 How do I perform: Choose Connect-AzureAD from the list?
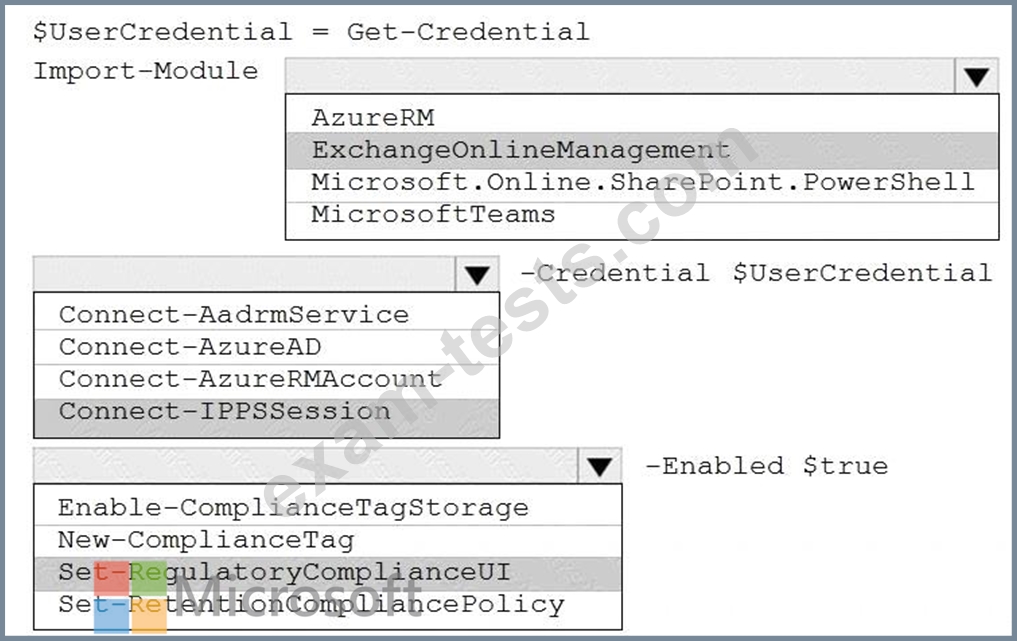pos(190,347)
